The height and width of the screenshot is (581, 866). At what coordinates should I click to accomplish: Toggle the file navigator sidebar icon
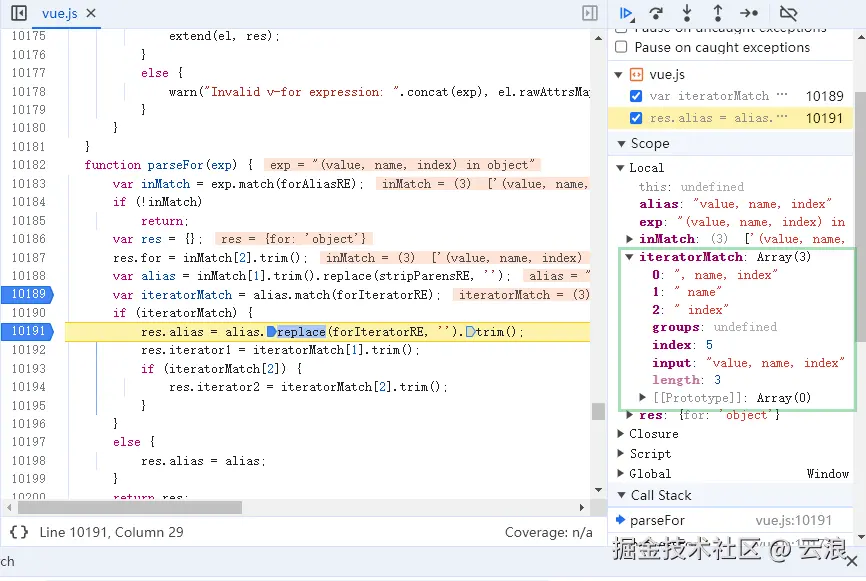click(18, 13)
